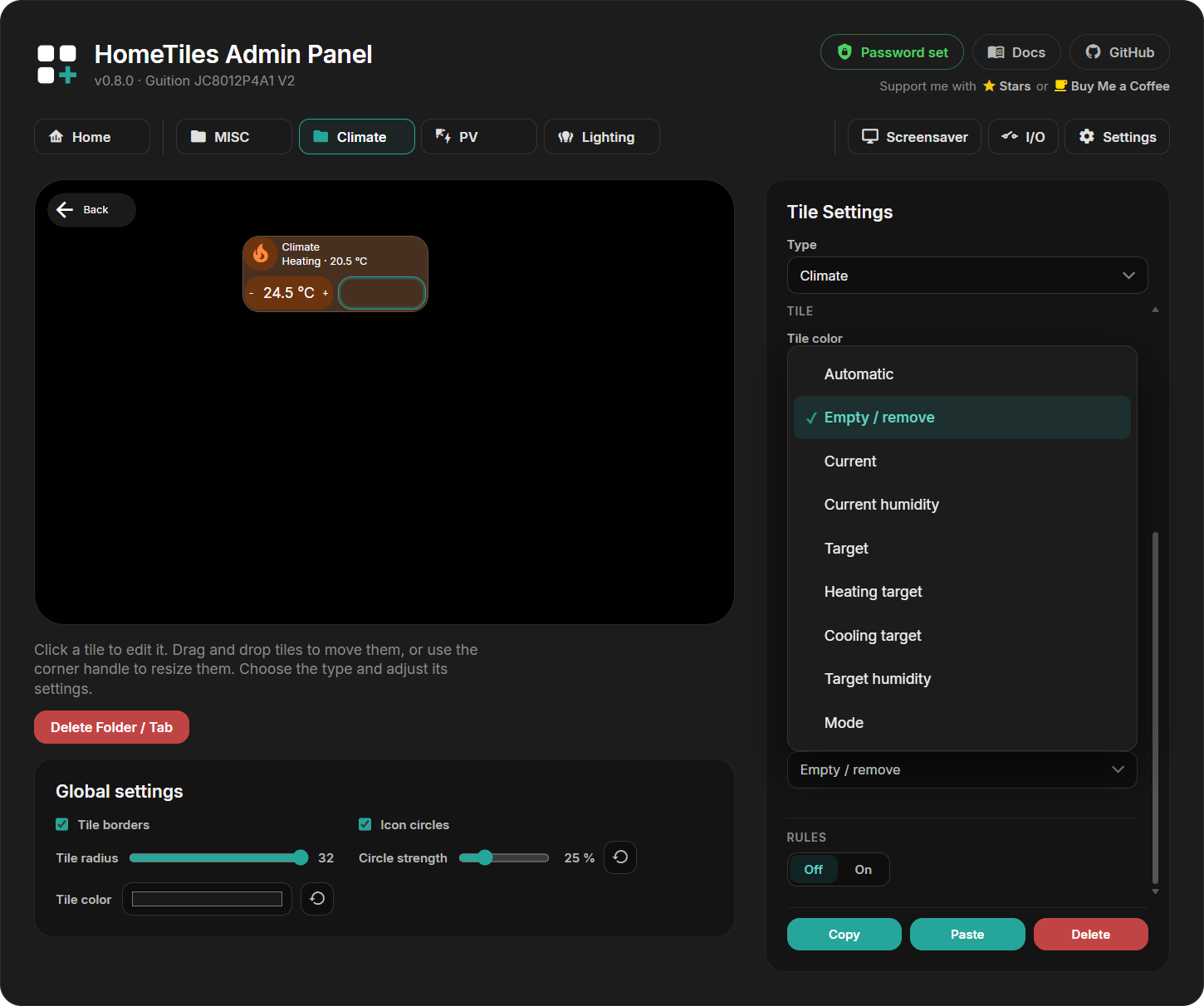Open the Type dropdown showing Climate
Viewport: 1204px width, 1006px height.
pyautogui.click(x=967, y=276)
